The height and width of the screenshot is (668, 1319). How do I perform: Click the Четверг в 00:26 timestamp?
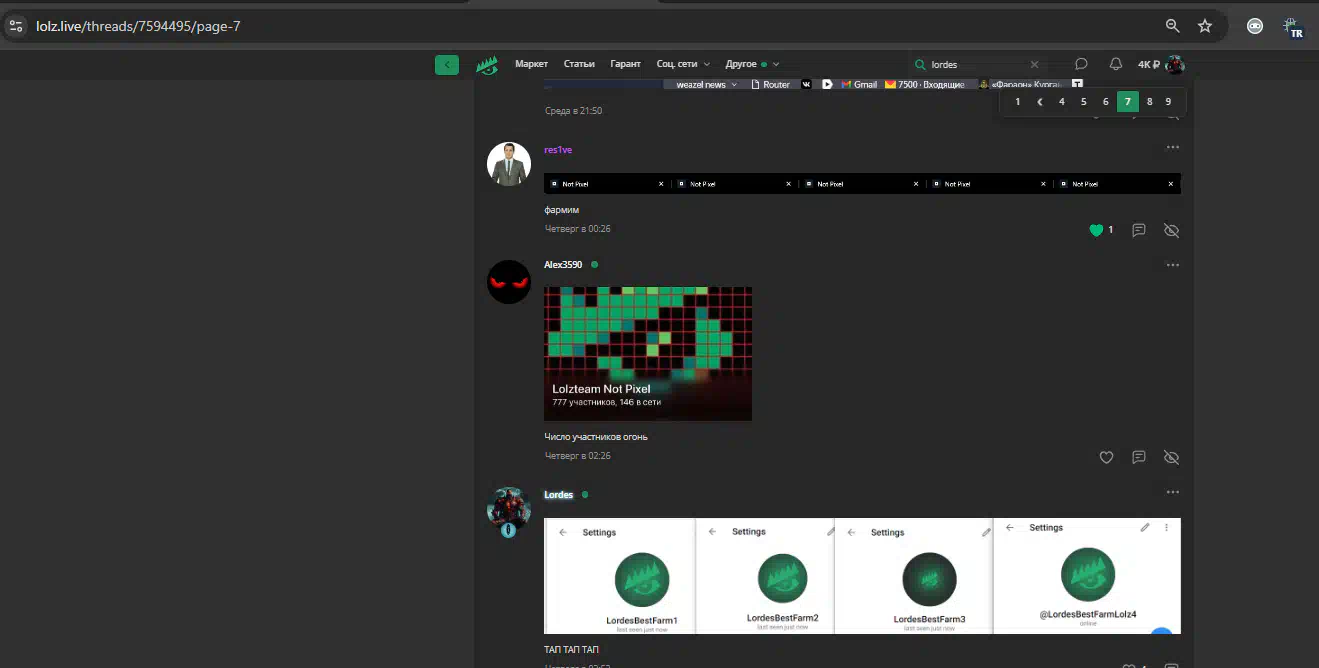(577, 229)
